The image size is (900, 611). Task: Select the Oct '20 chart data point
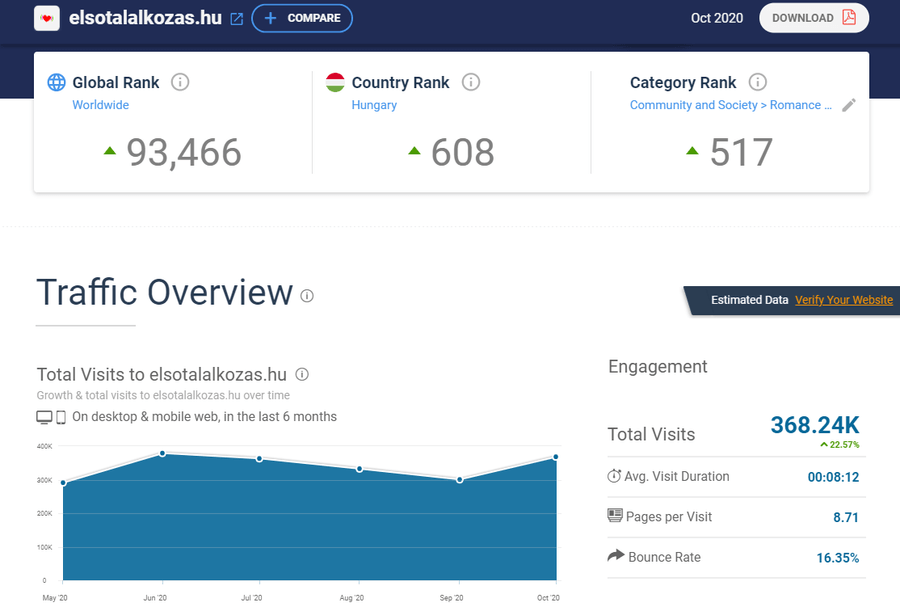click(x=556, y=457)
